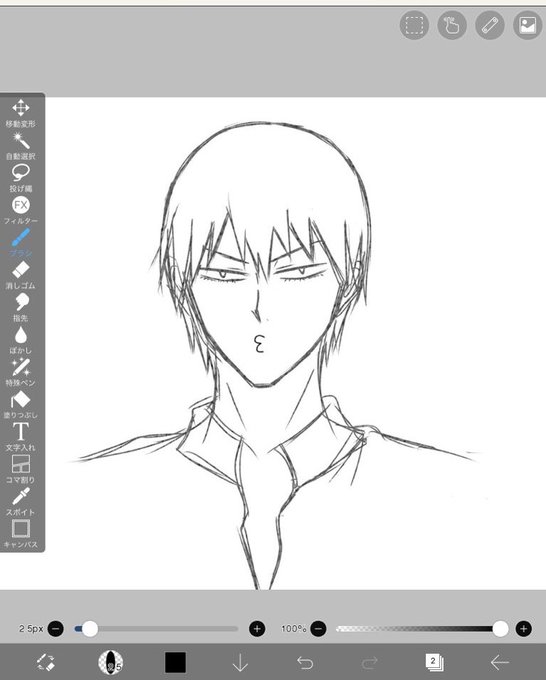Select the Brush tool (ブラシ)

20,243
